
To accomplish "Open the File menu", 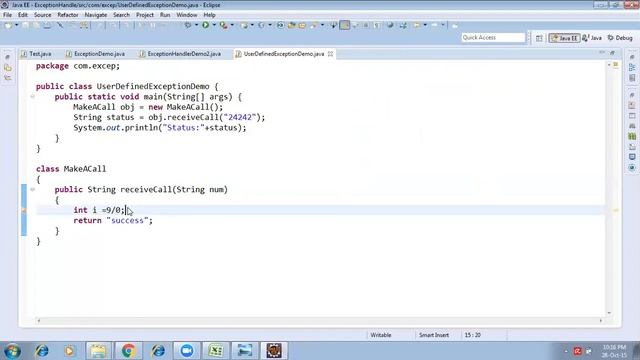I will pos(7,15).
